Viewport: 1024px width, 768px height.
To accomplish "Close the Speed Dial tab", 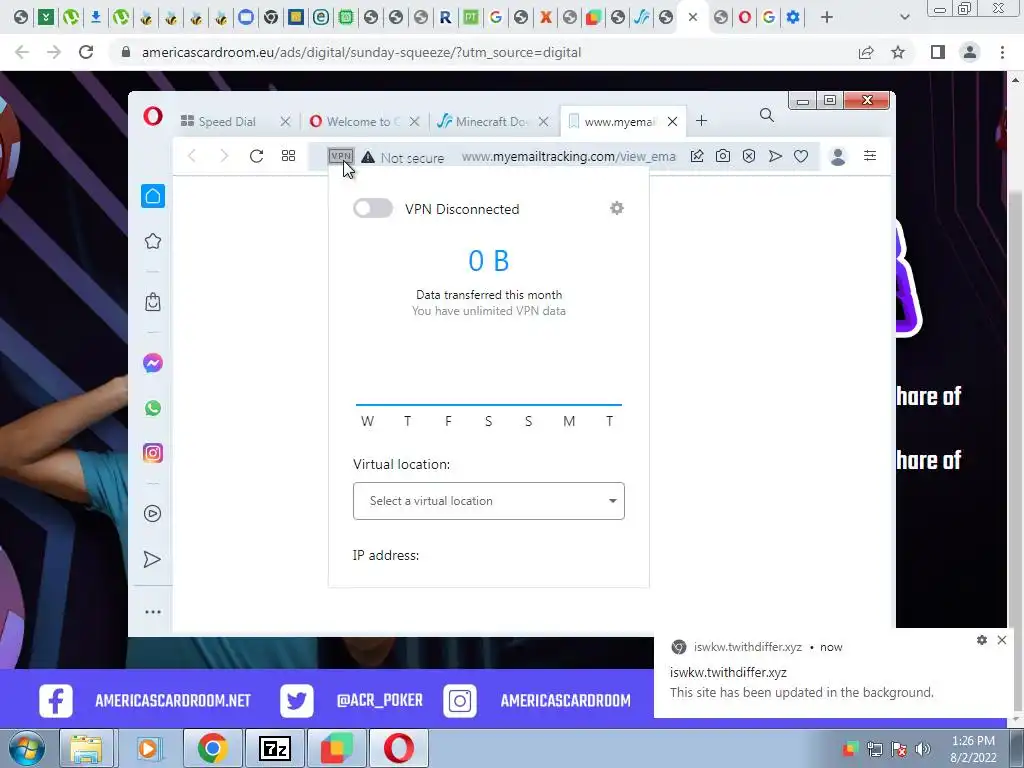I will (285, 121).
